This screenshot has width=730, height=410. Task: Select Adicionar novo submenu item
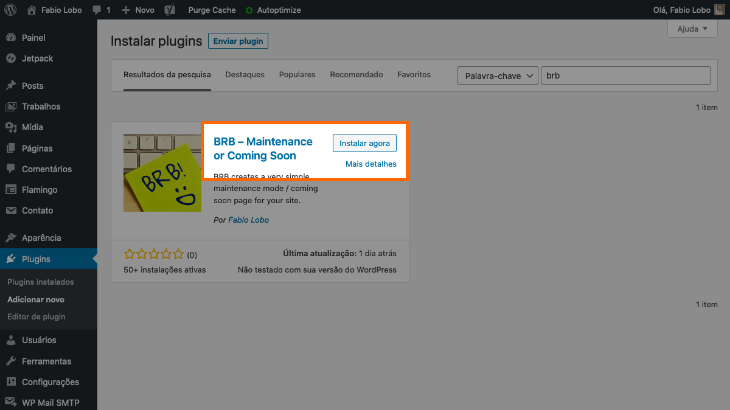coord(36,300)
